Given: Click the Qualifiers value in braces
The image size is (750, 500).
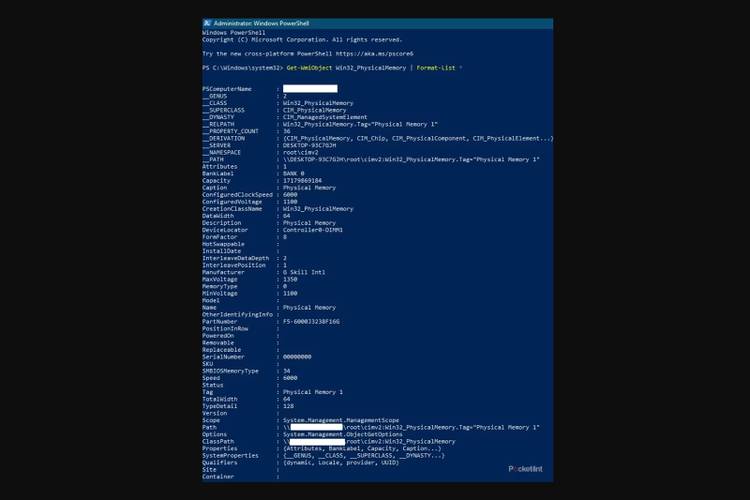Looking at the screenshot, I should [340, 462].
